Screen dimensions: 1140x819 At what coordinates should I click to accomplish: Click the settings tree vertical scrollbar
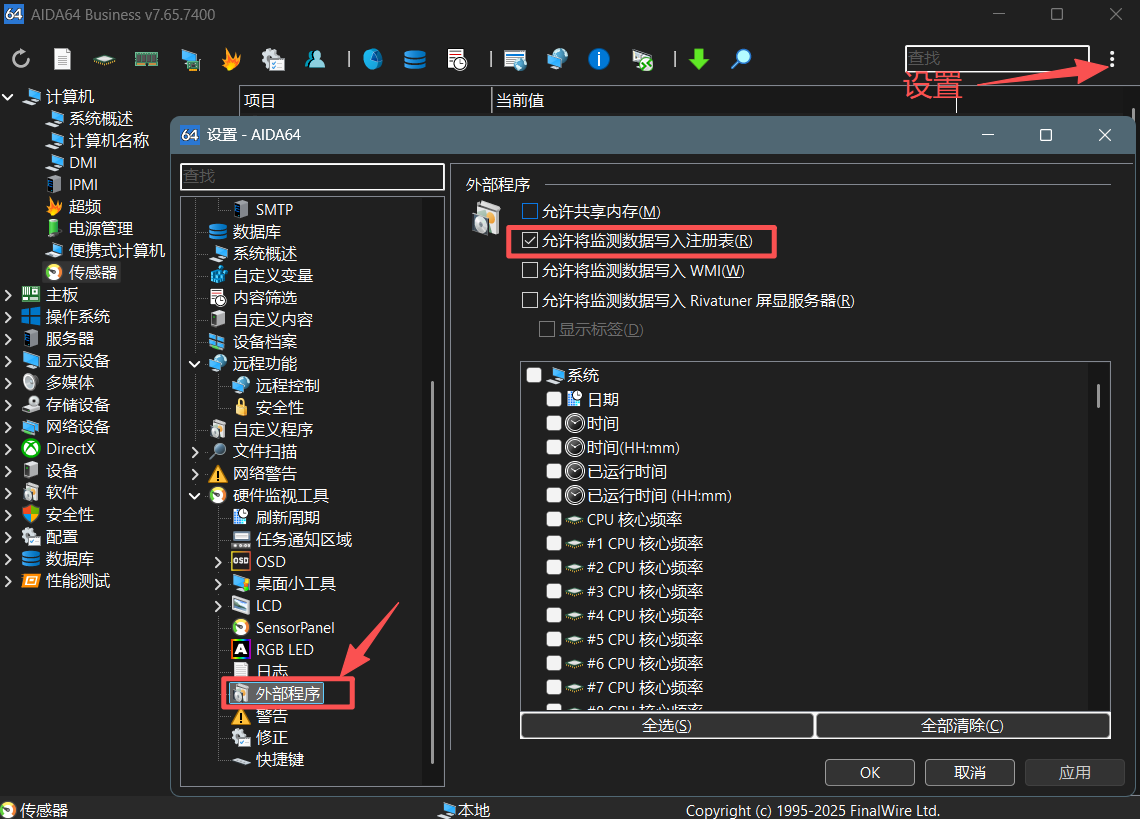433,571
